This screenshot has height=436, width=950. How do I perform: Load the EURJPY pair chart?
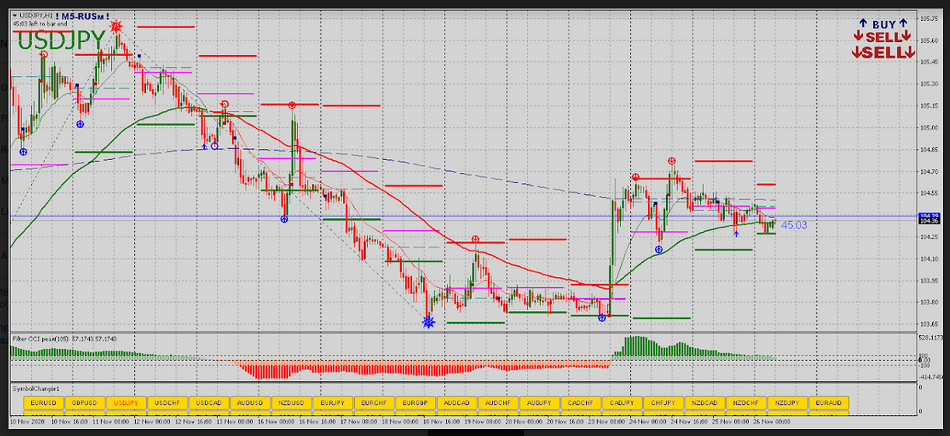pos(332,402)
